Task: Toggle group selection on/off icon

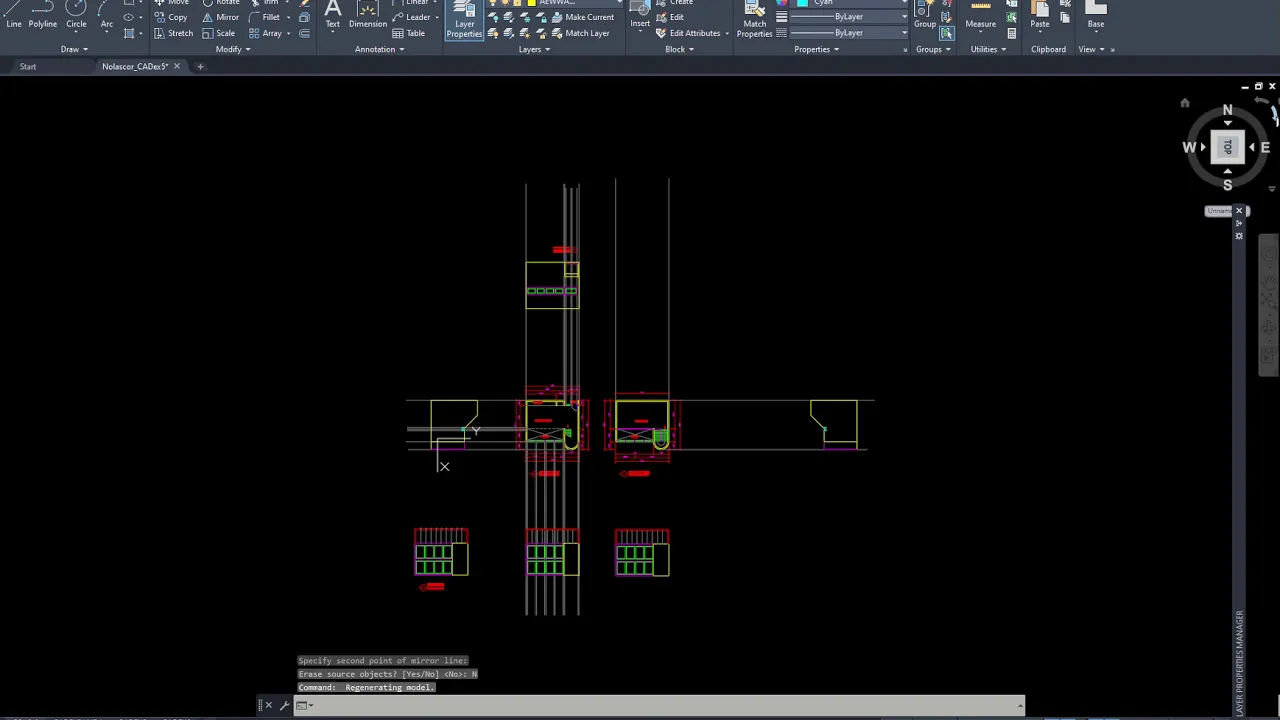Action: click(x=946, y=33)
